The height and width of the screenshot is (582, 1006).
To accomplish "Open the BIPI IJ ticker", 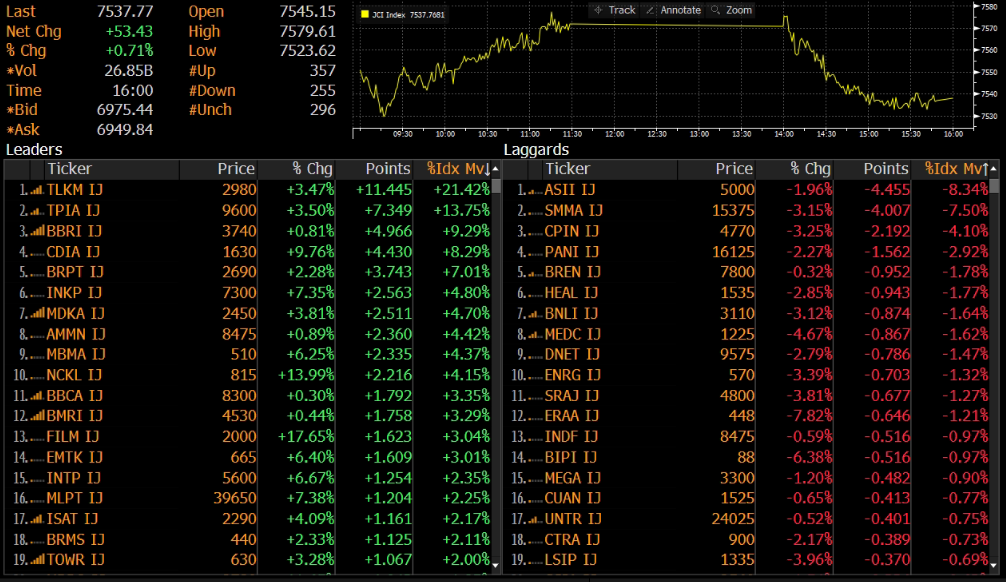I will (x=570, y=458).
